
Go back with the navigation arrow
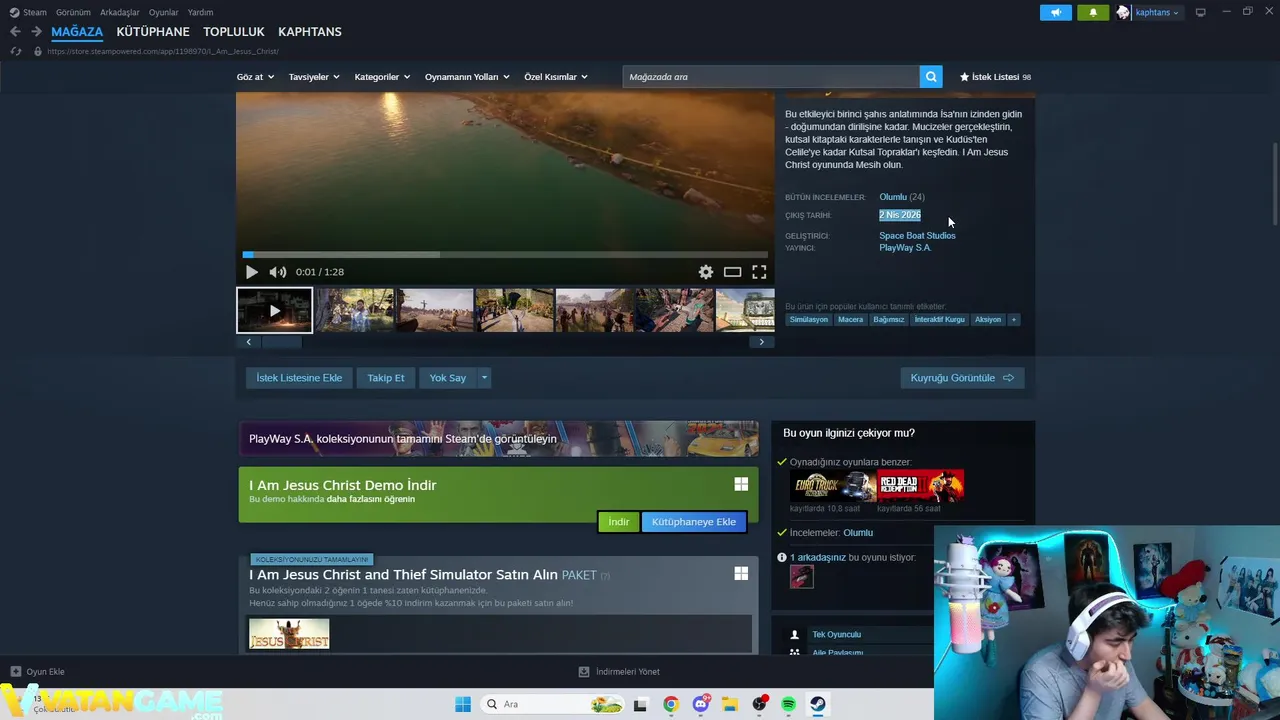(15, 32)
